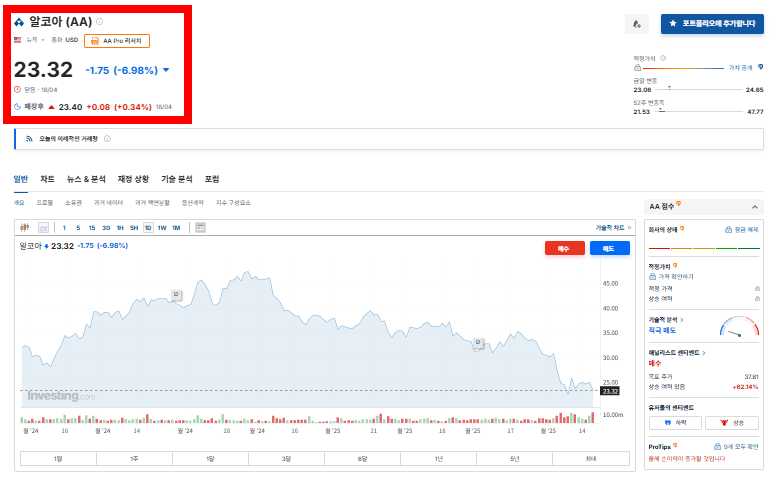Collapse the AA 점수 panel chevron
The width and height of the screenshot is (777, 479).
click(x=754, y=207)
